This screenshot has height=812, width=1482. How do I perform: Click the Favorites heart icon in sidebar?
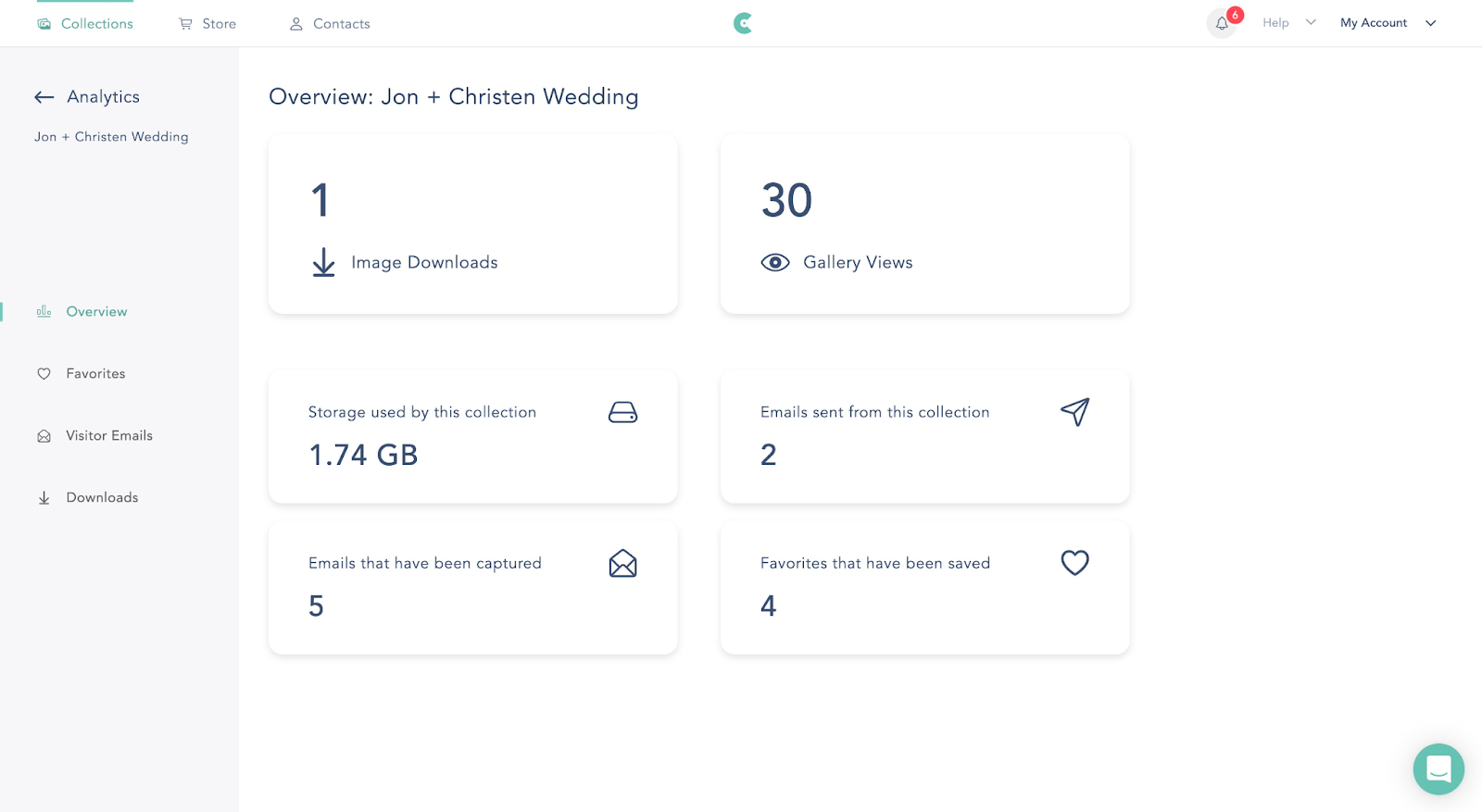pos(44,374)
